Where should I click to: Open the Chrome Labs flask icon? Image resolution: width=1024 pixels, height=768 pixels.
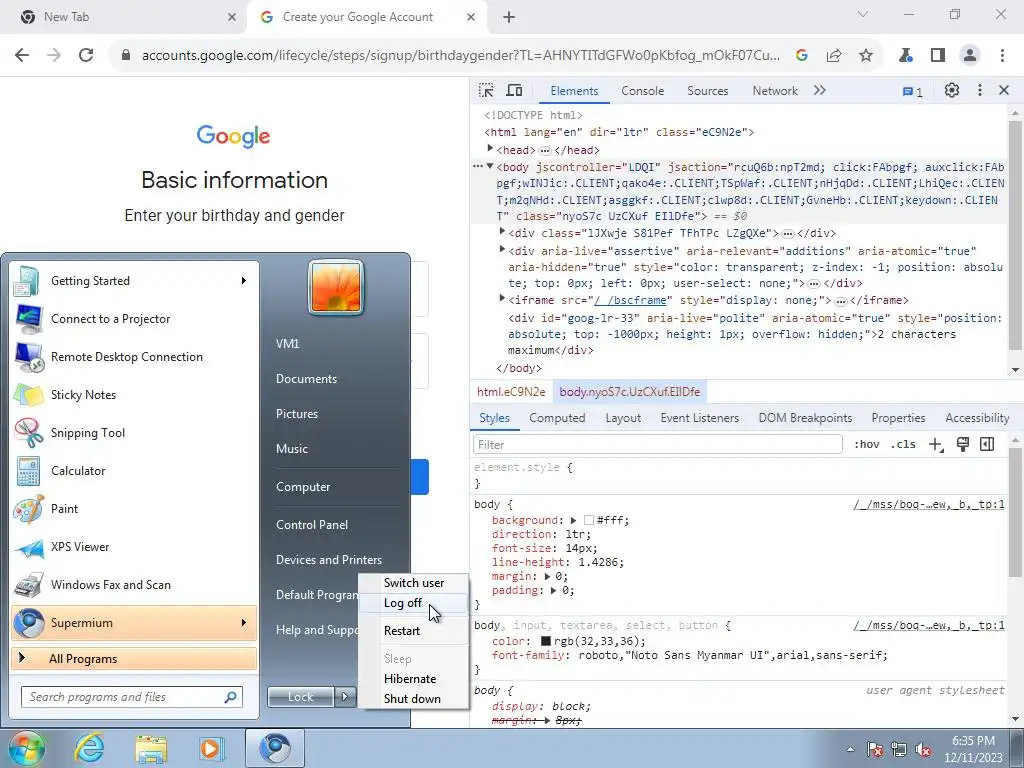pos(905,56)
